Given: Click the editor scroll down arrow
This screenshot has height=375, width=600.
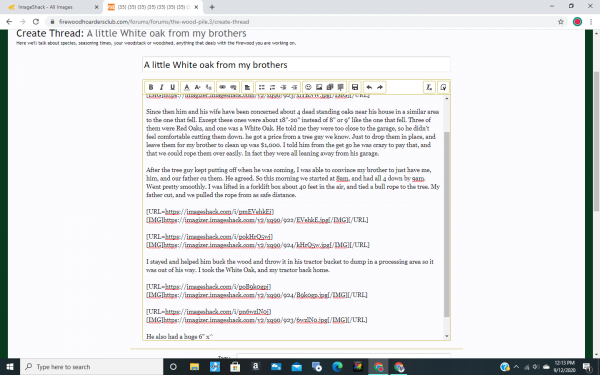Looking at the screenshot, I should (x=447, y=336).
